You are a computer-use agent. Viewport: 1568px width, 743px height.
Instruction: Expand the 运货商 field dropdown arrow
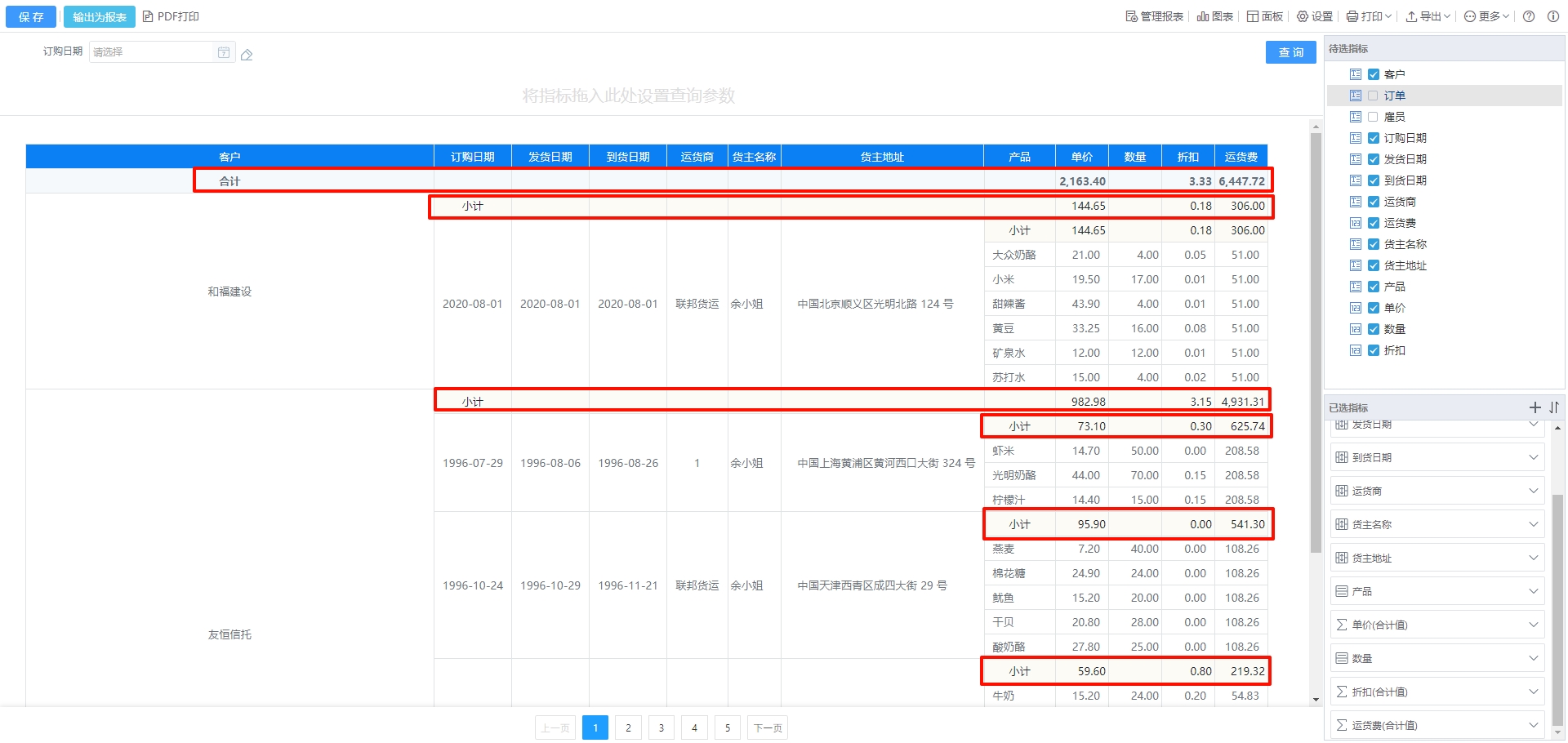1533,491
